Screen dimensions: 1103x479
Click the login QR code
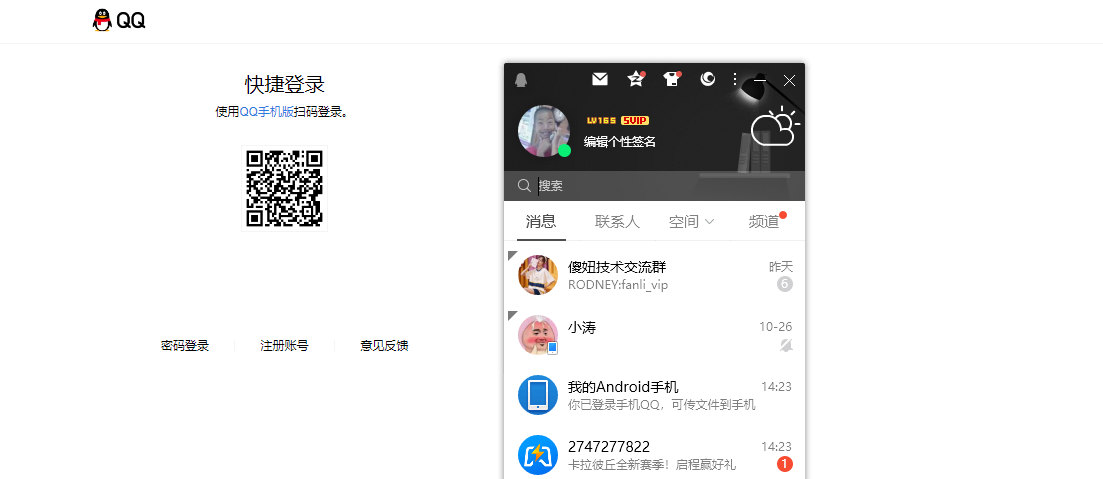pos(284,189)
